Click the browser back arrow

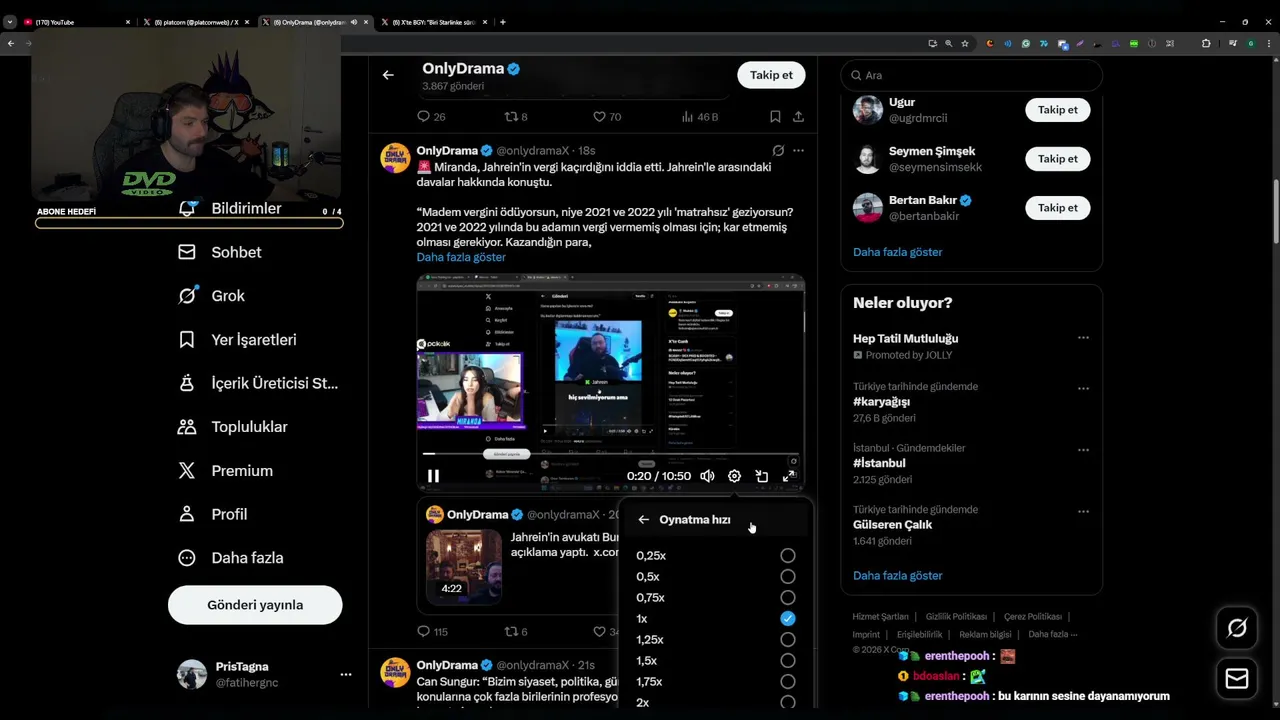pyautogui.click(x=11, y=43)
